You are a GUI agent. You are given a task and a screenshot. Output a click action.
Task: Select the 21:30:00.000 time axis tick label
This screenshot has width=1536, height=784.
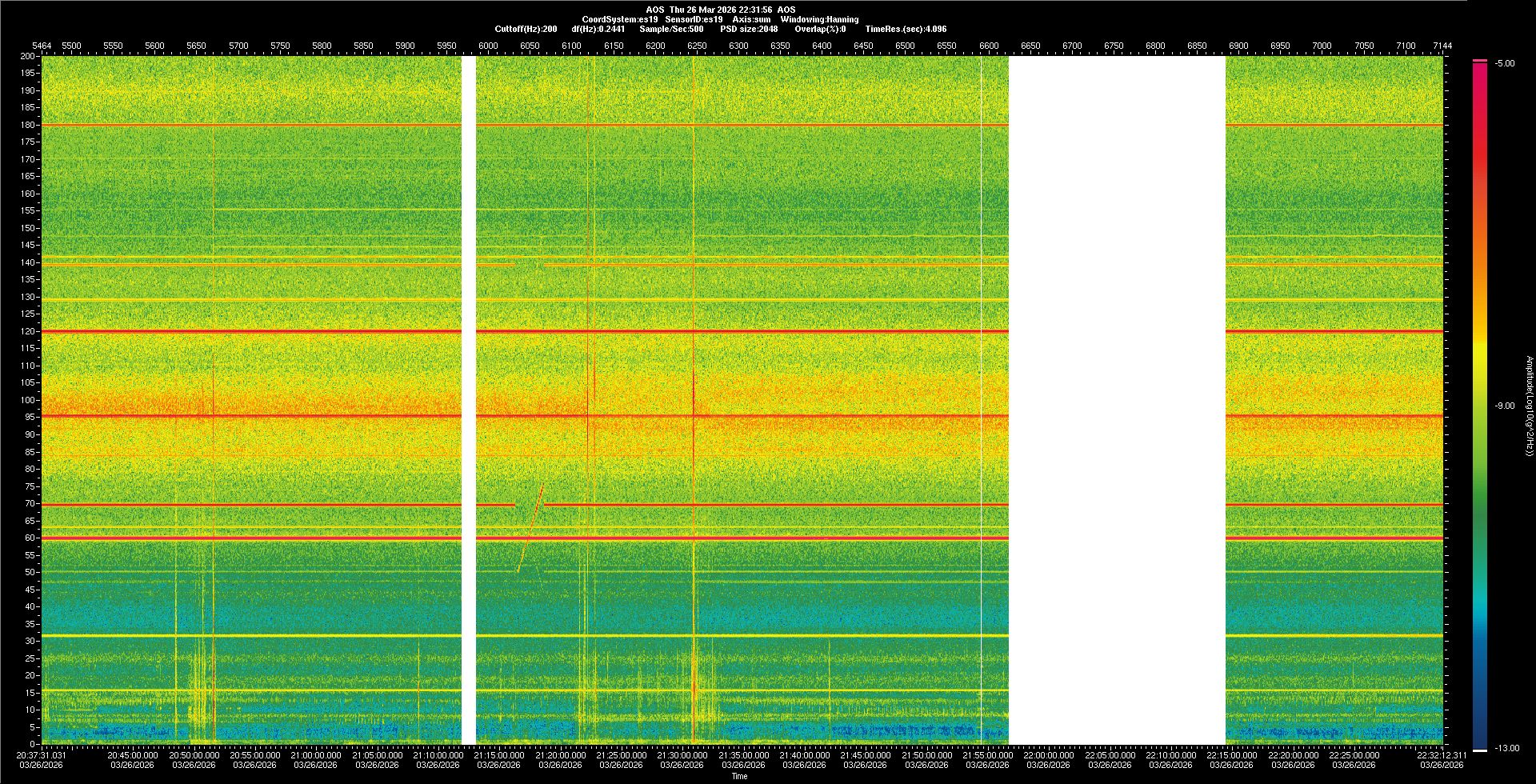682,755
